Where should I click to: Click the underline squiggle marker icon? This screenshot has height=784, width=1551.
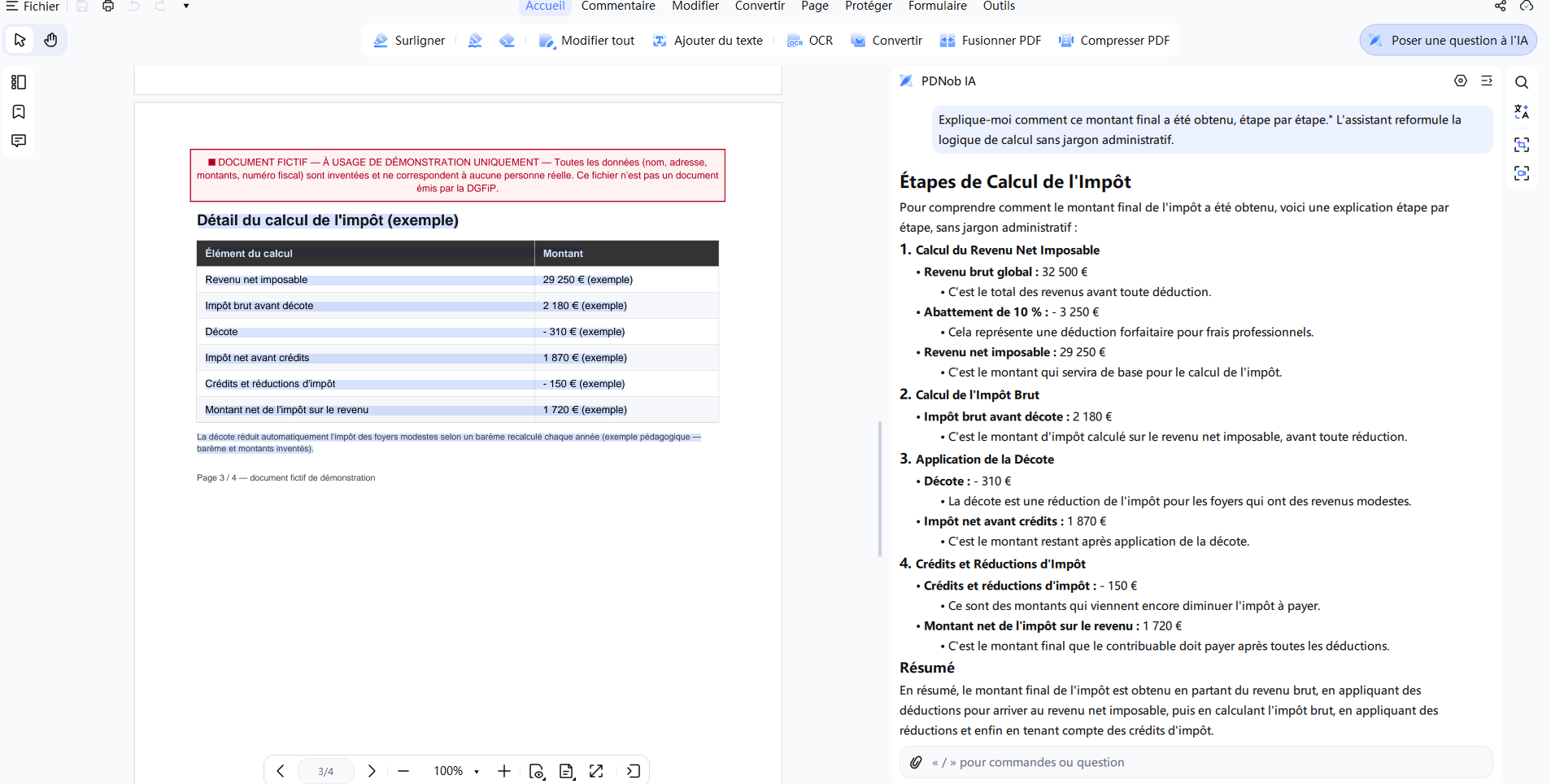pyautogui.click(x=476, y=41)
